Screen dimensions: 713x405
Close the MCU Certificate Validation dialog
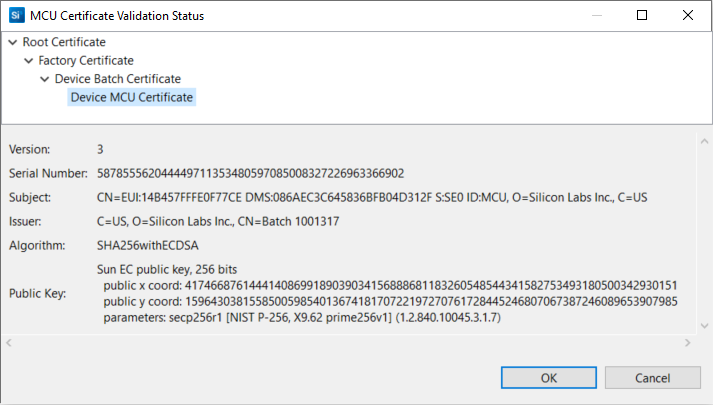[689, 15]
